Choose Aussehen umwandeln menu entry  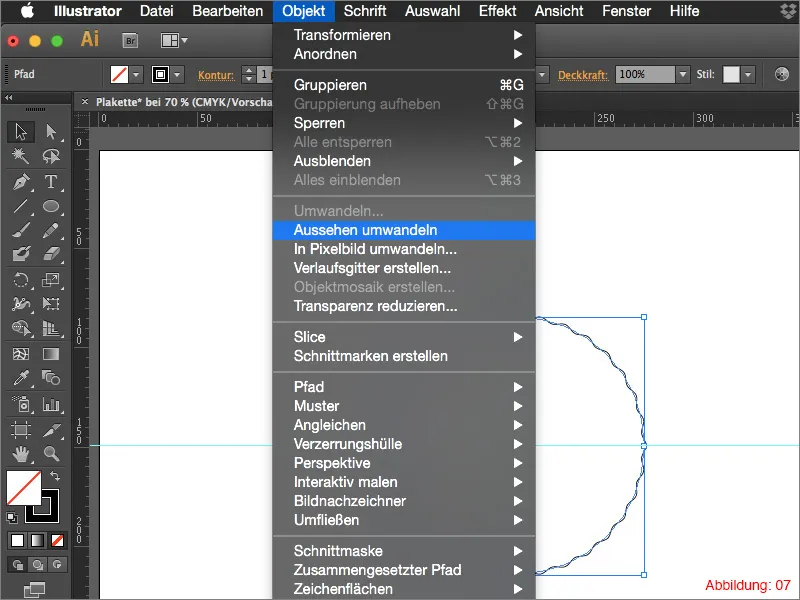[x=404, y=230]
